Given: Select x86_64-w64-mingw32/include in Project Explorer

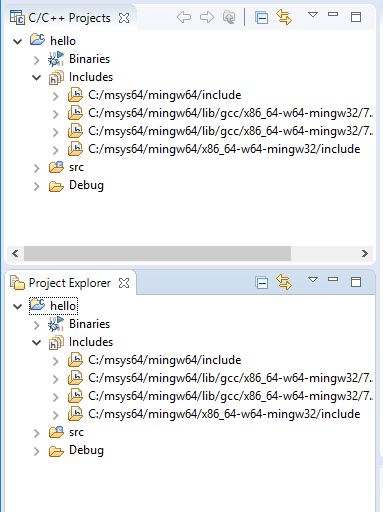Looking at the screenshot, I should 224,414.
